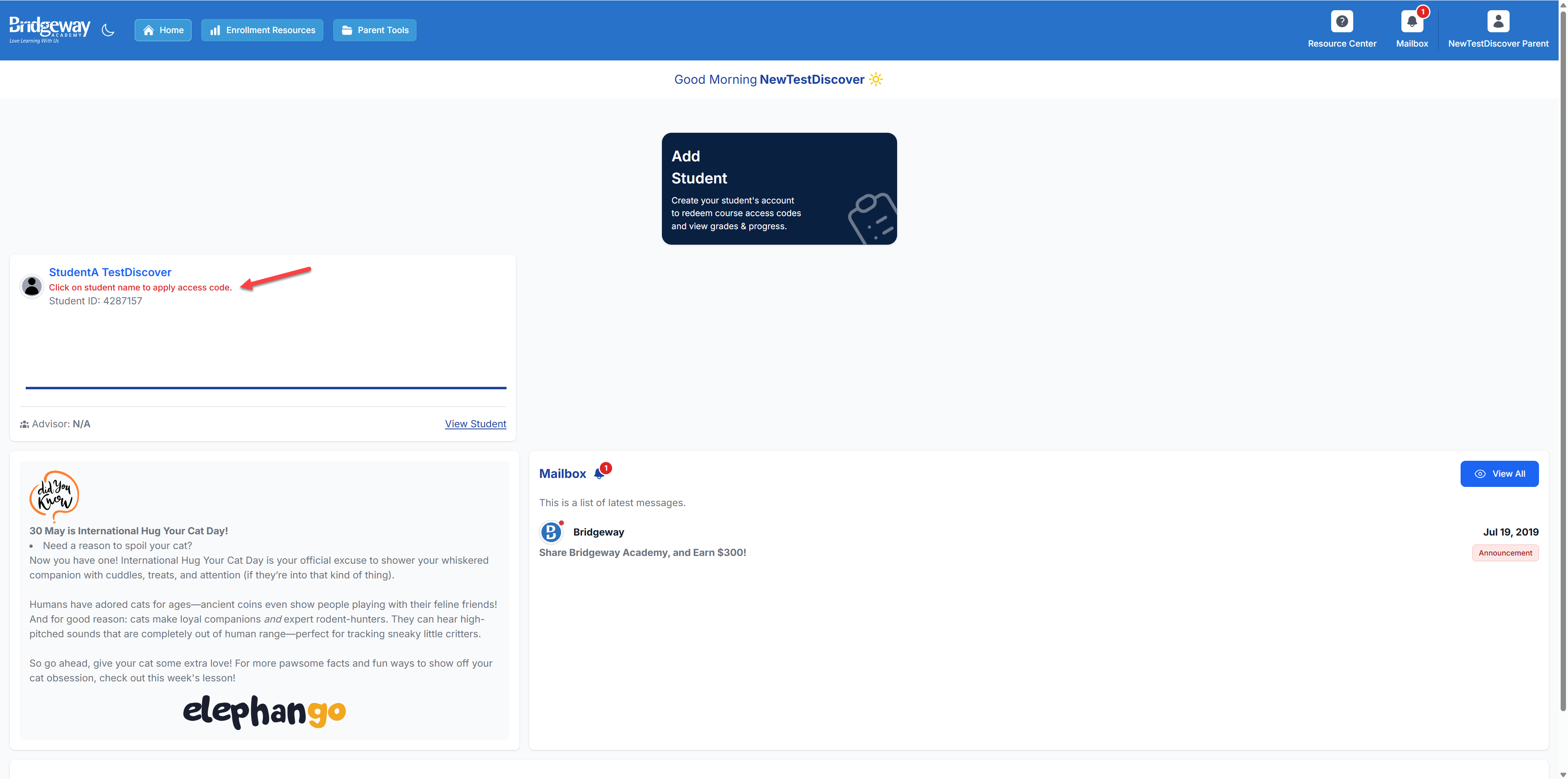This screenshot has width=1568, height=779.
Task: Click the page vertical scrollbar
Action: [1563, 366]
